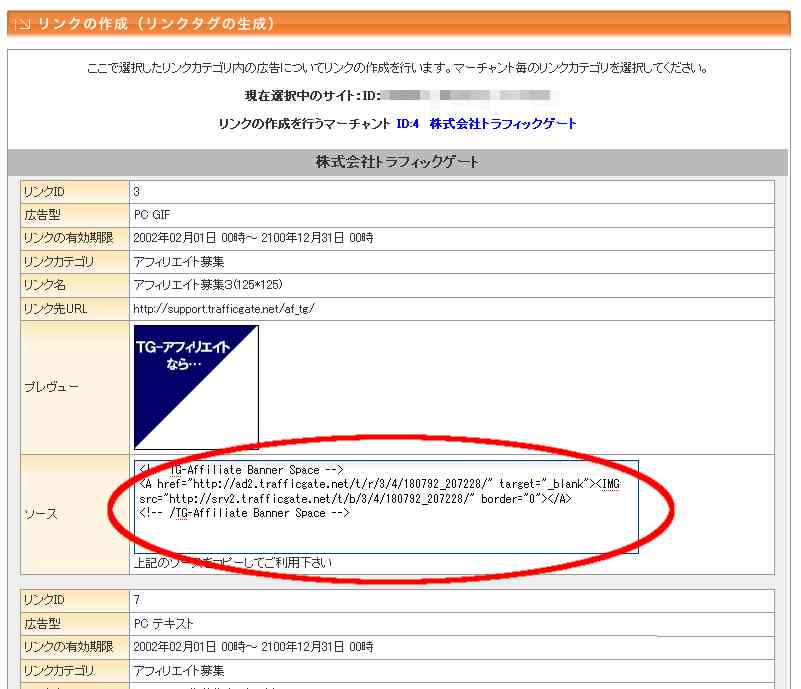This screenshot has width=801, height=689.
Task: Click the second link's リンクカテゴリ value アフィリエイト募集
Action: [179, 670]
